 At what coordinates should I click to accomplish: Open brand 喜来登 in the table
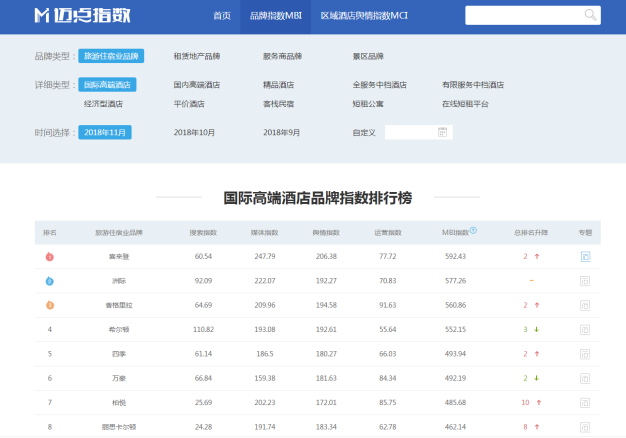pyautogui.click(x=119, y=257)
